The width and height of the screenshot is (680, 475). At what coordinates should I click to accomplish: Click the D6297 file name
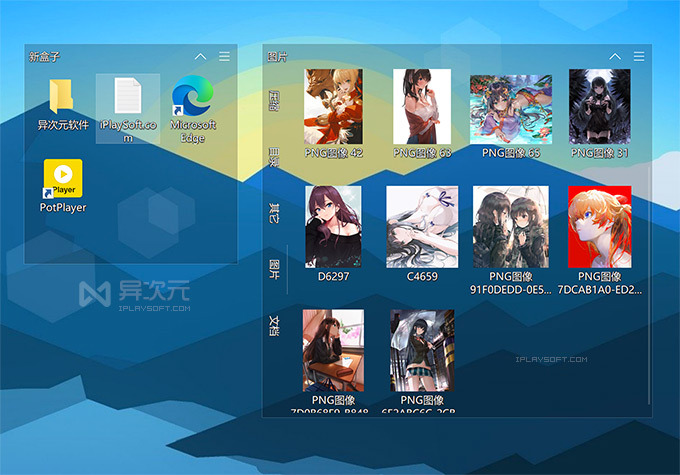(333, 276)
